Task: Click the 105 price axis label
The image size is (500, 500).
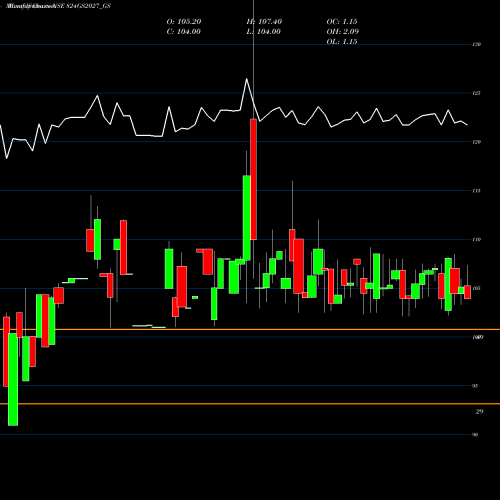Action: click(x=477, y=288)
